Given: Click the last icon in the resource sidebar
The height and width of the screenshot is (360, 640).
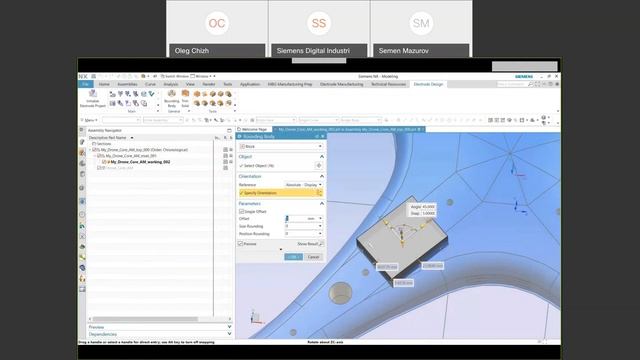Looking at the screenshot, I should pyautogui.click(x=82, y=289).
